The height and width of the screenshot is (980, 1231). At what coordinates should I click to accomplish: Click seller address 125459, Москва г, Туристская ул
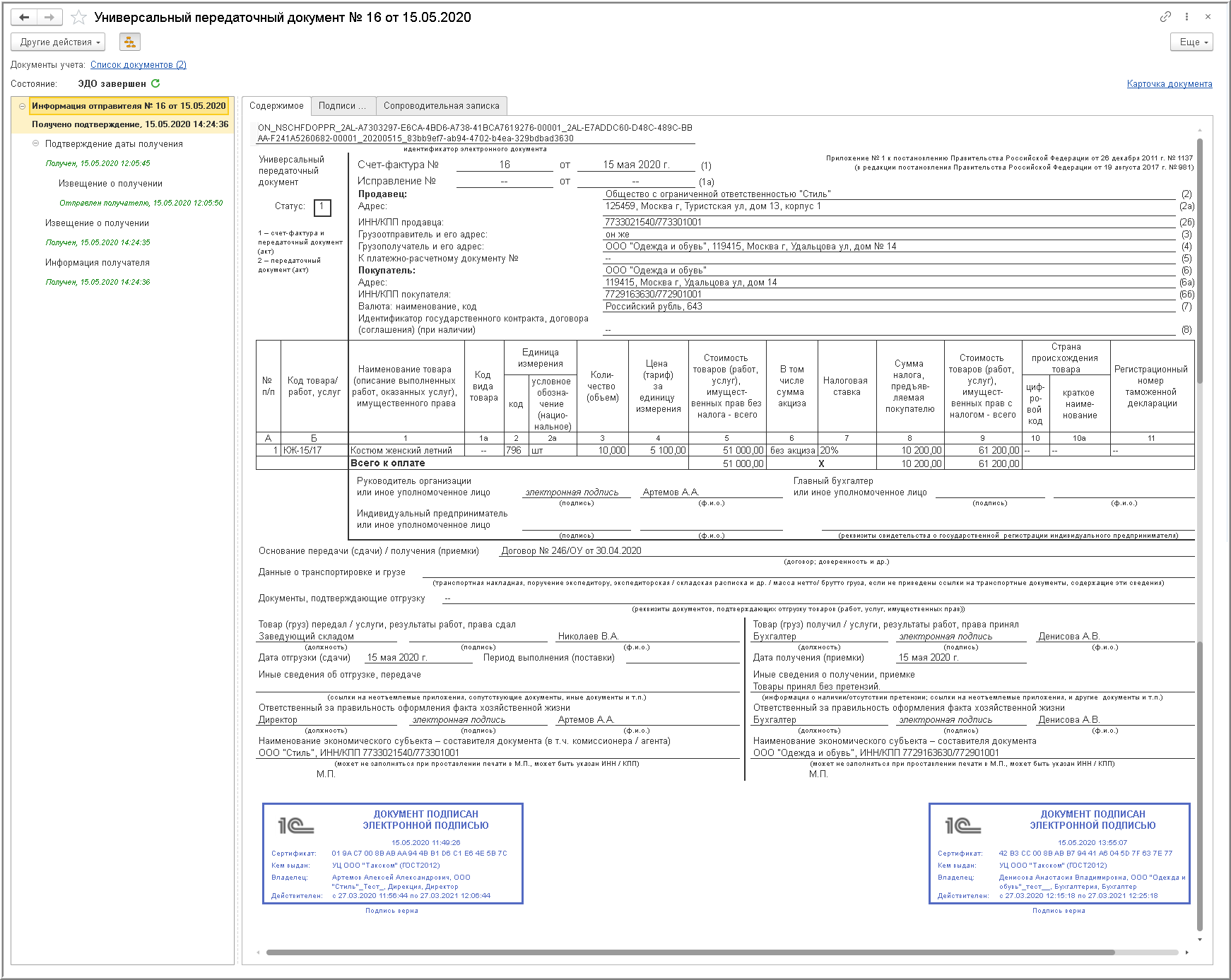click(713, 206)
